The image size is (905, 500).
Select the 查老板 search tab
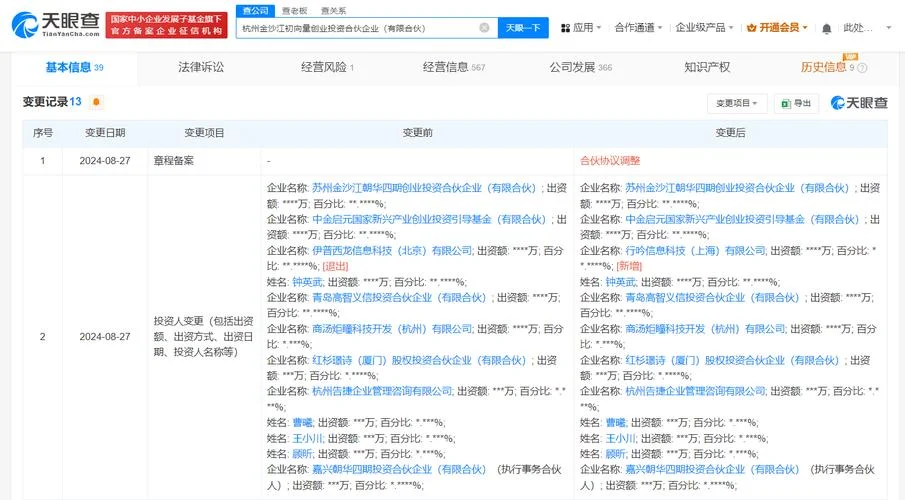pyautogui.click(x=294, y=11)
